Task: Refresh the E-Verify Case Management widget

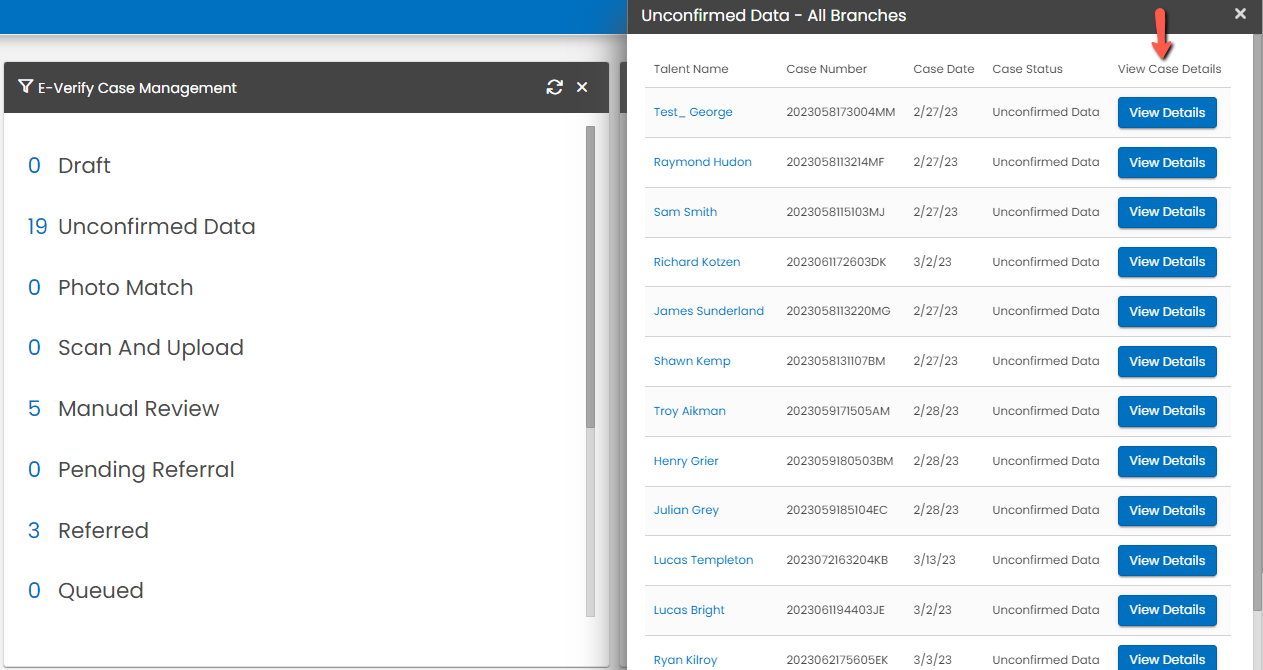Action: coord(554,87)
